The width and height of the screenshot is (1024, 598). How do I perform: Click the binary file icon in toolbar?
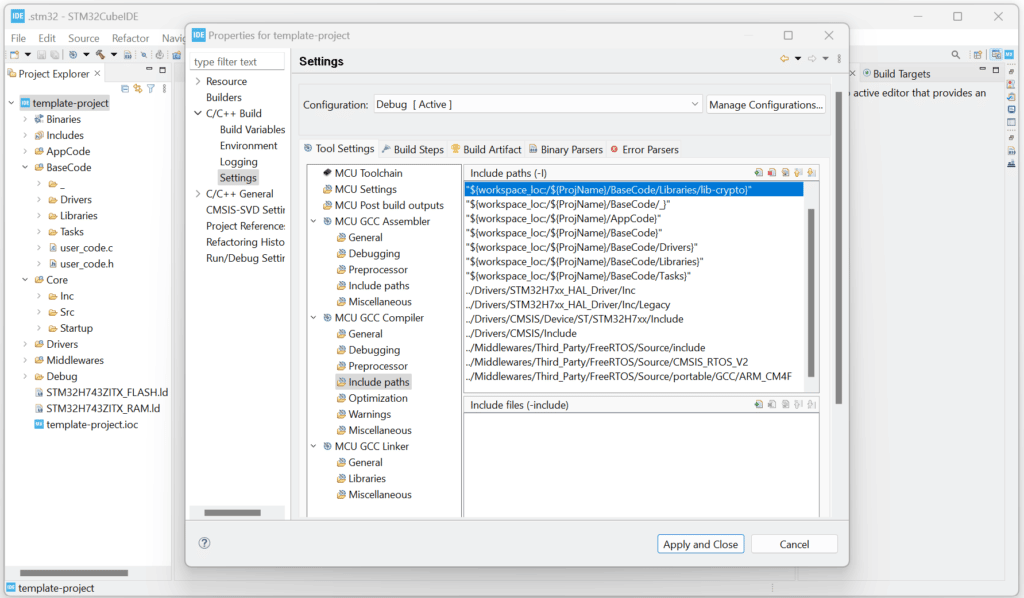pos(127,55)
